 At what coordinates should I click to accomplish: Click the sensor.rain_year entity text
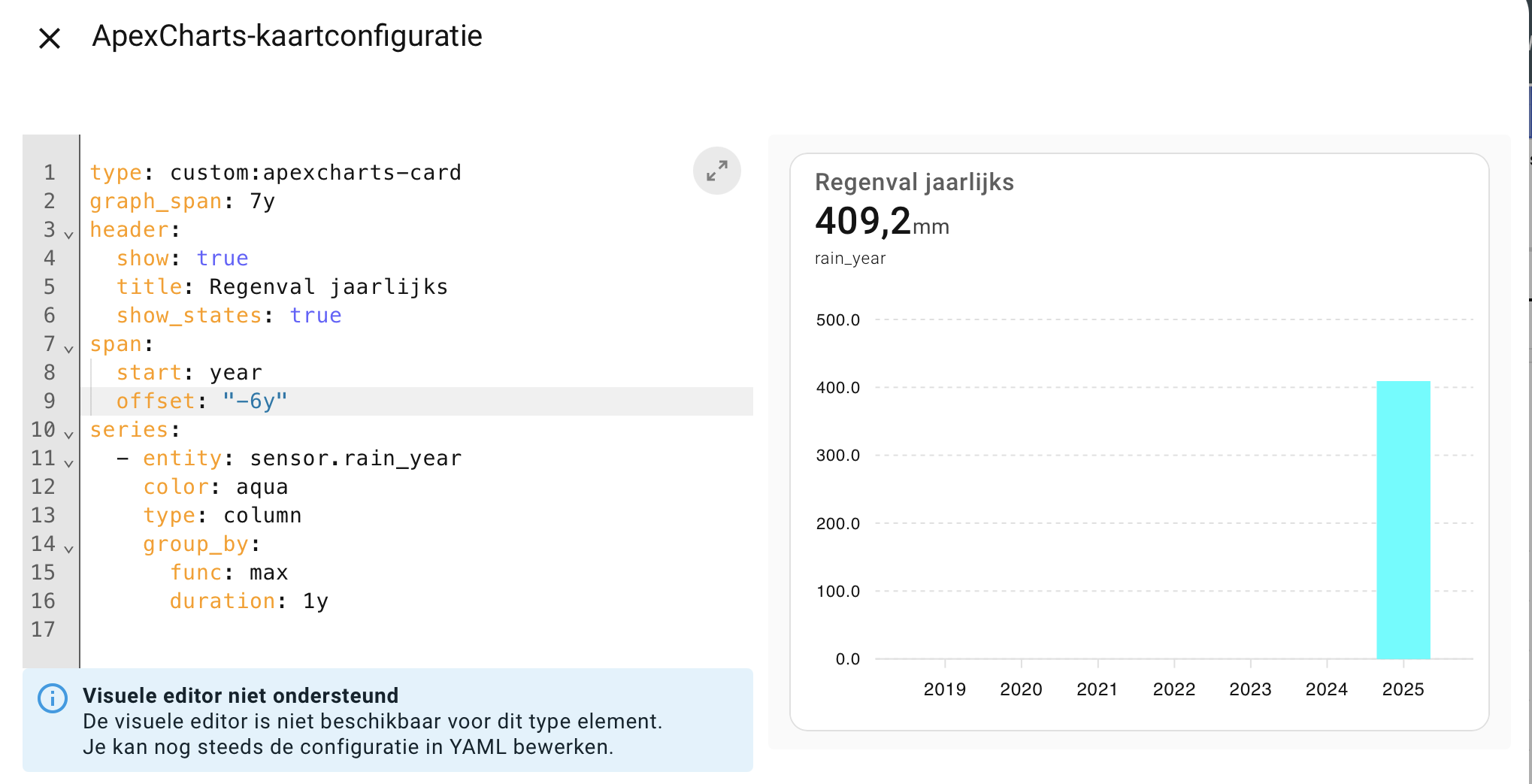(x=355, y=459)
